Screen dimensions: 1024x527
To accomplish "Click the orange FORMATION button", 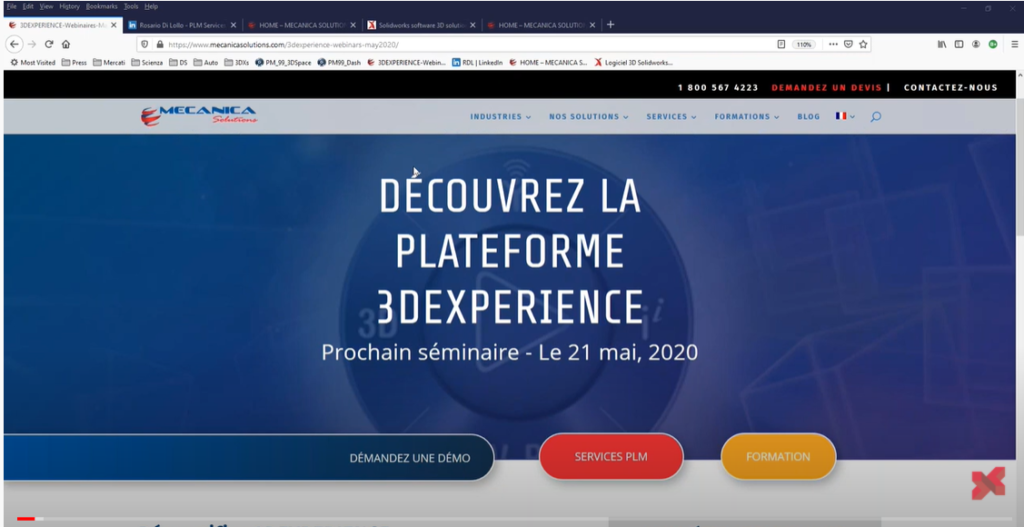I will coord(778,456).
